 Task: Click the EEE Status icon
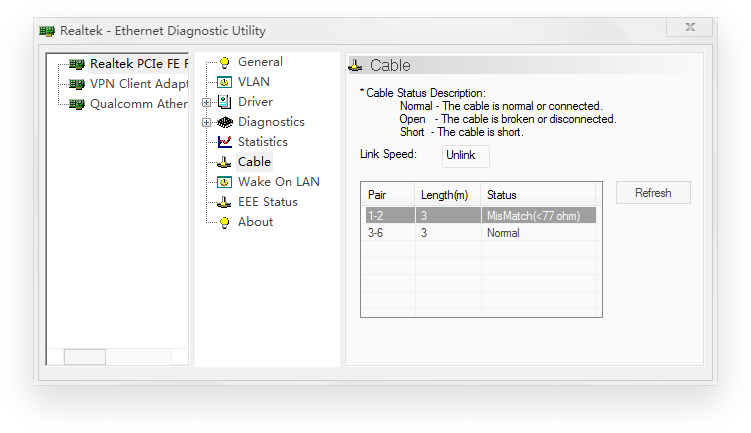(224, 202)
